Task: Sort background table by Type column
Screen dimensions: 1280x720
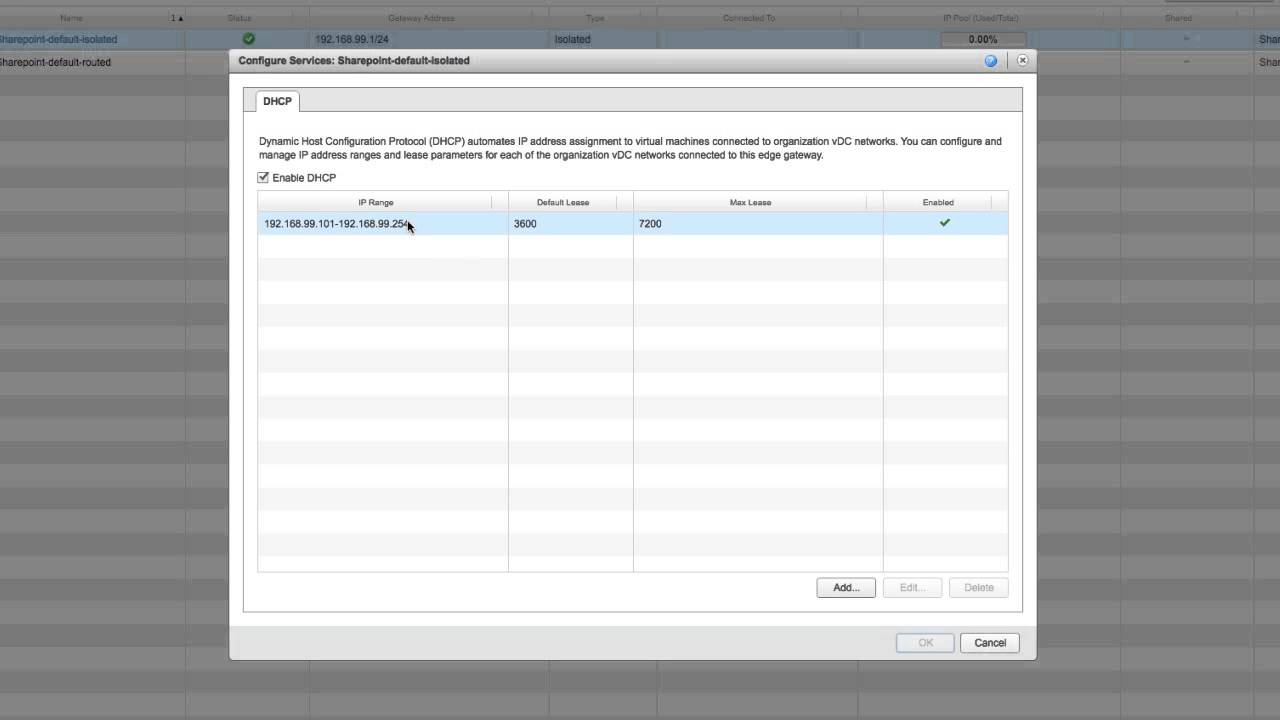Action: tap(595, 18)
